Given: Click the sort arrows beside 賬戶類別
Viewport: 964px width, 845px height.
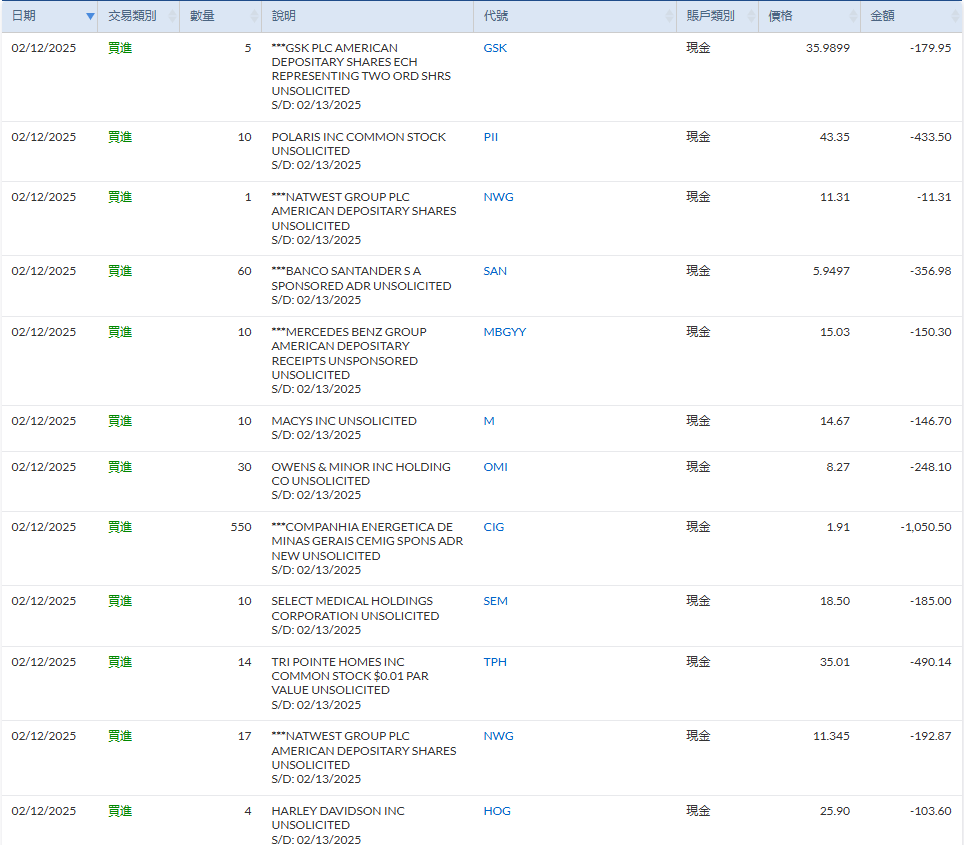Looking at the screenshot, I should (x=751, y=17).
